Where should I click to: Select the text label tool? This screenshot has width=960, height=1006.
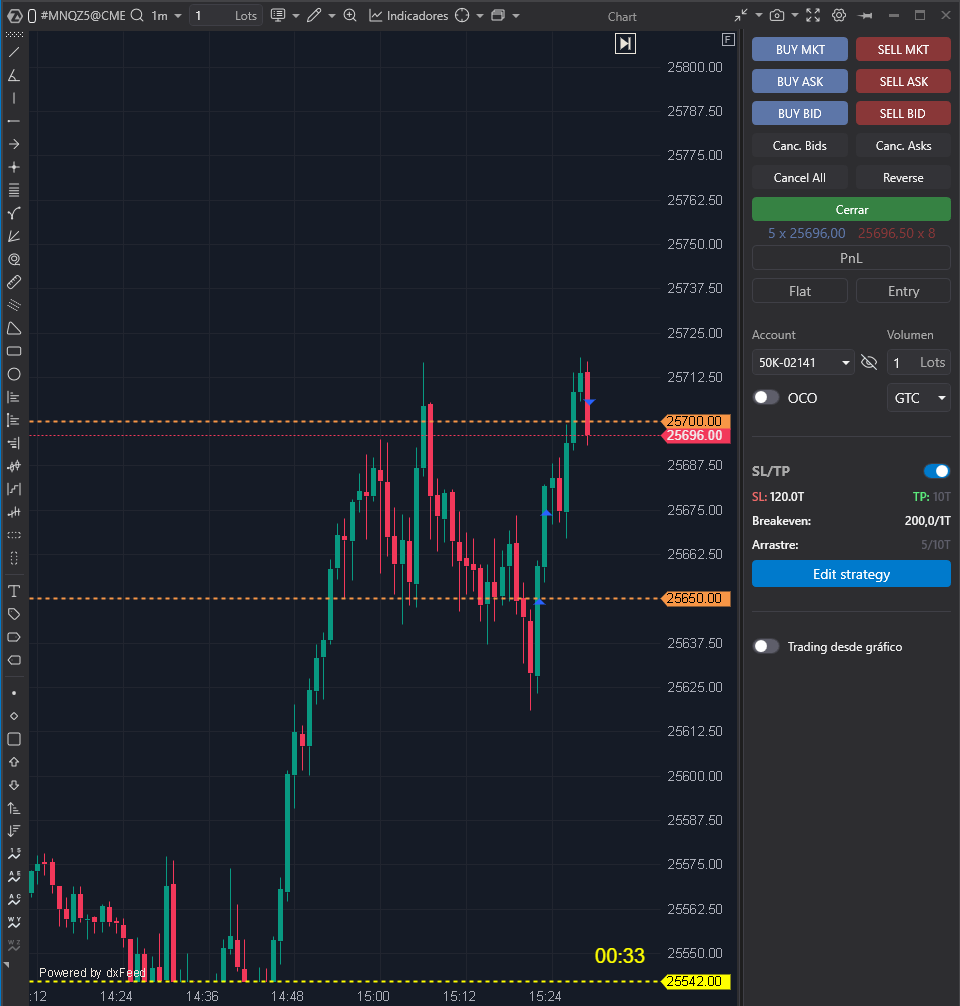[x=13, y=591]
